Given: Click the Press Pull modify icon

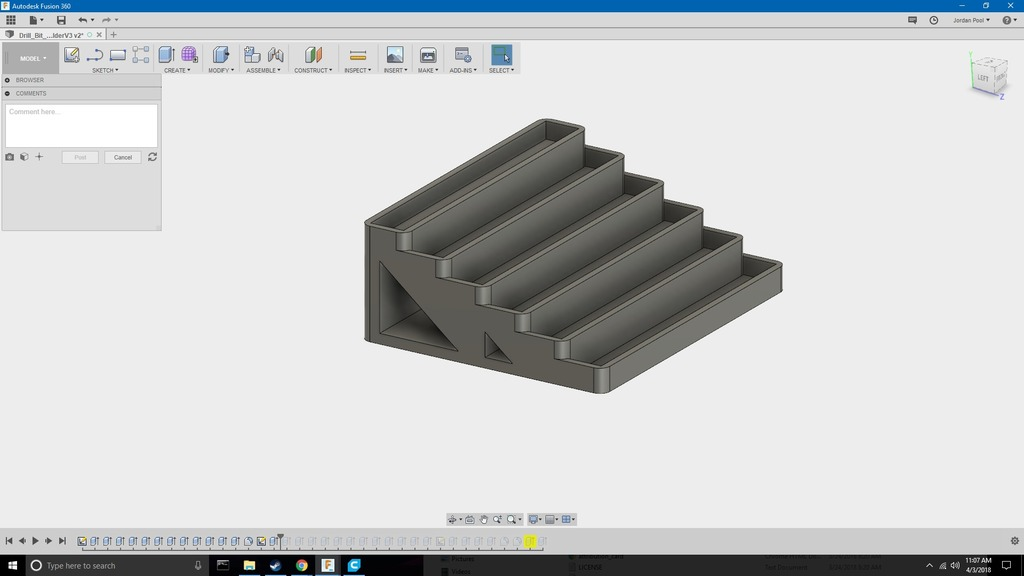Looking at the screenshot, I should click(220, 55).
